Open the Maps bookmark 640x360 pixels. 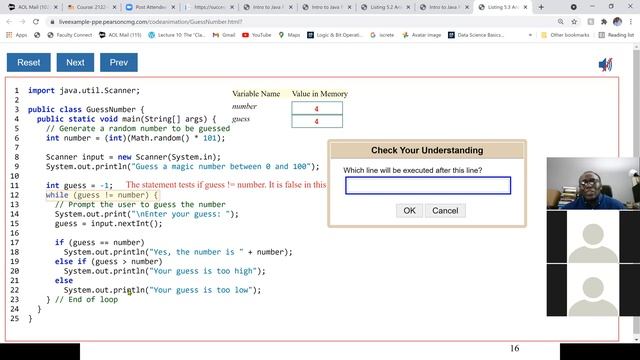point(289,35)
